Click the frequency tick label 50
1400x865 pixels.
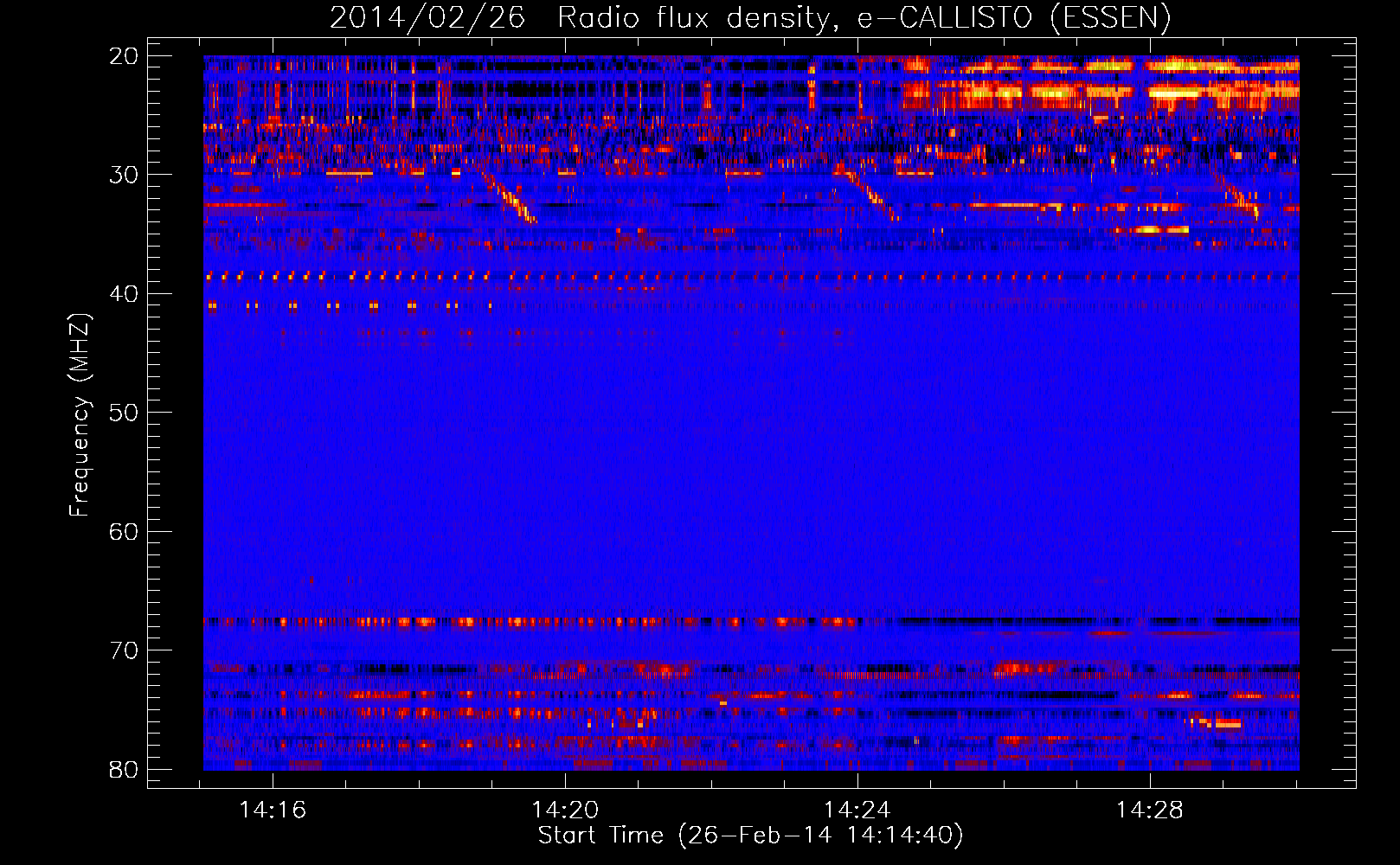point(124,413)
